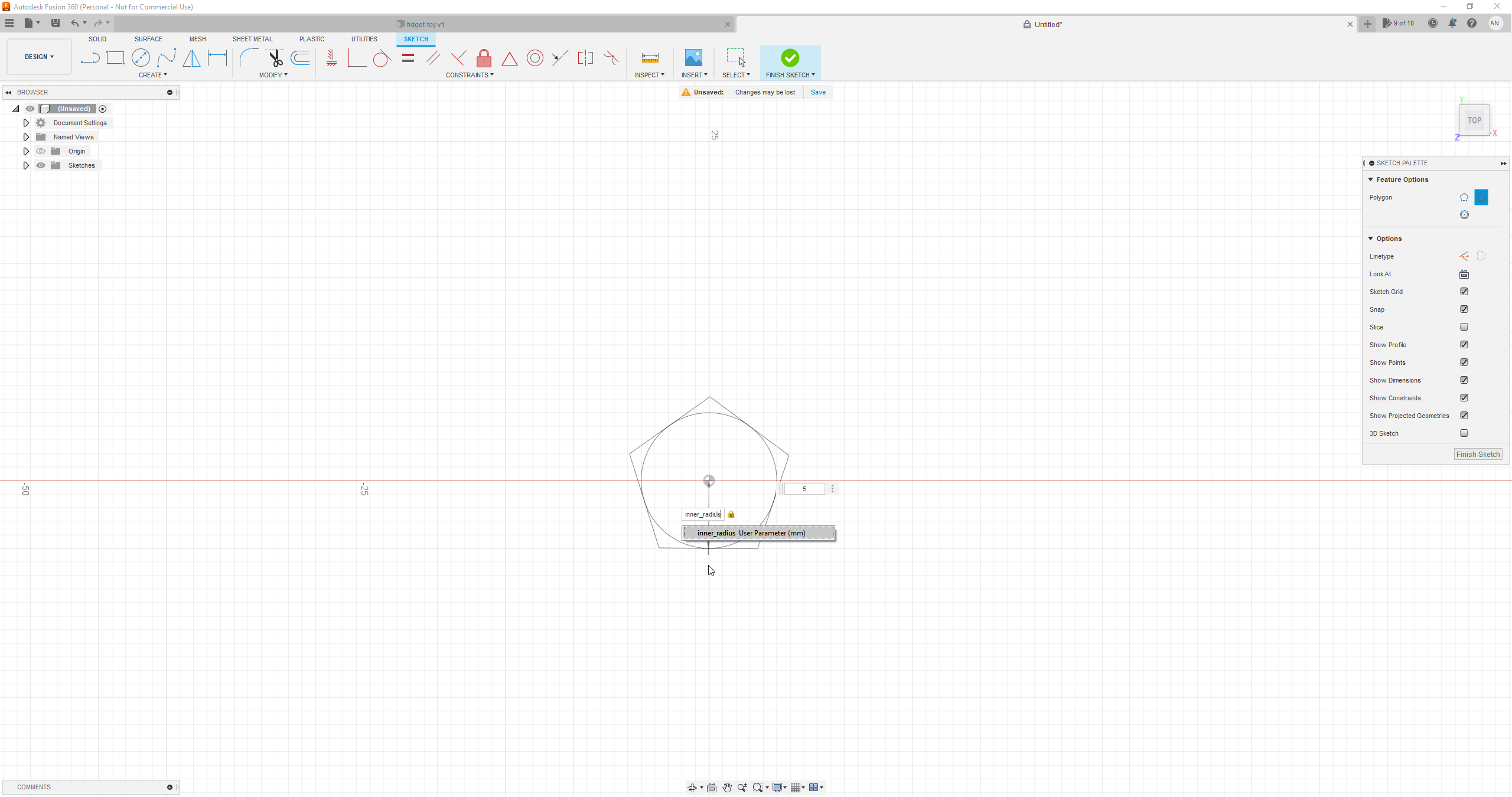This screenshot has height=797, width=1512.
Task: Switch to the SHEET METAL tab
Action: pos(252,39)
